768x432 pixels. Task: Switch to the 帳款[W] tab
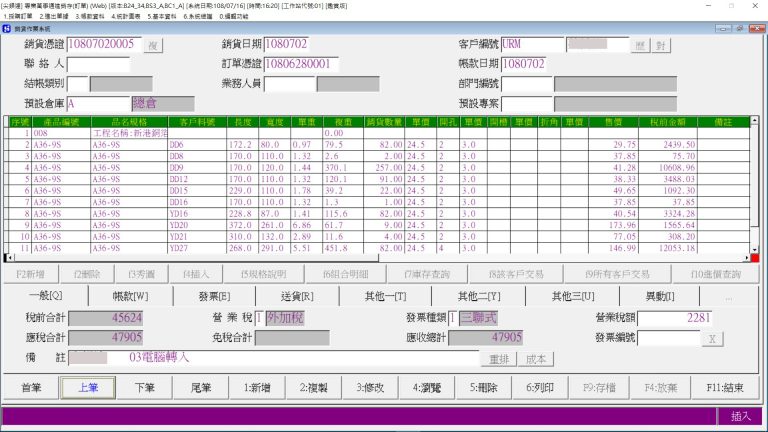click(130, 296)
